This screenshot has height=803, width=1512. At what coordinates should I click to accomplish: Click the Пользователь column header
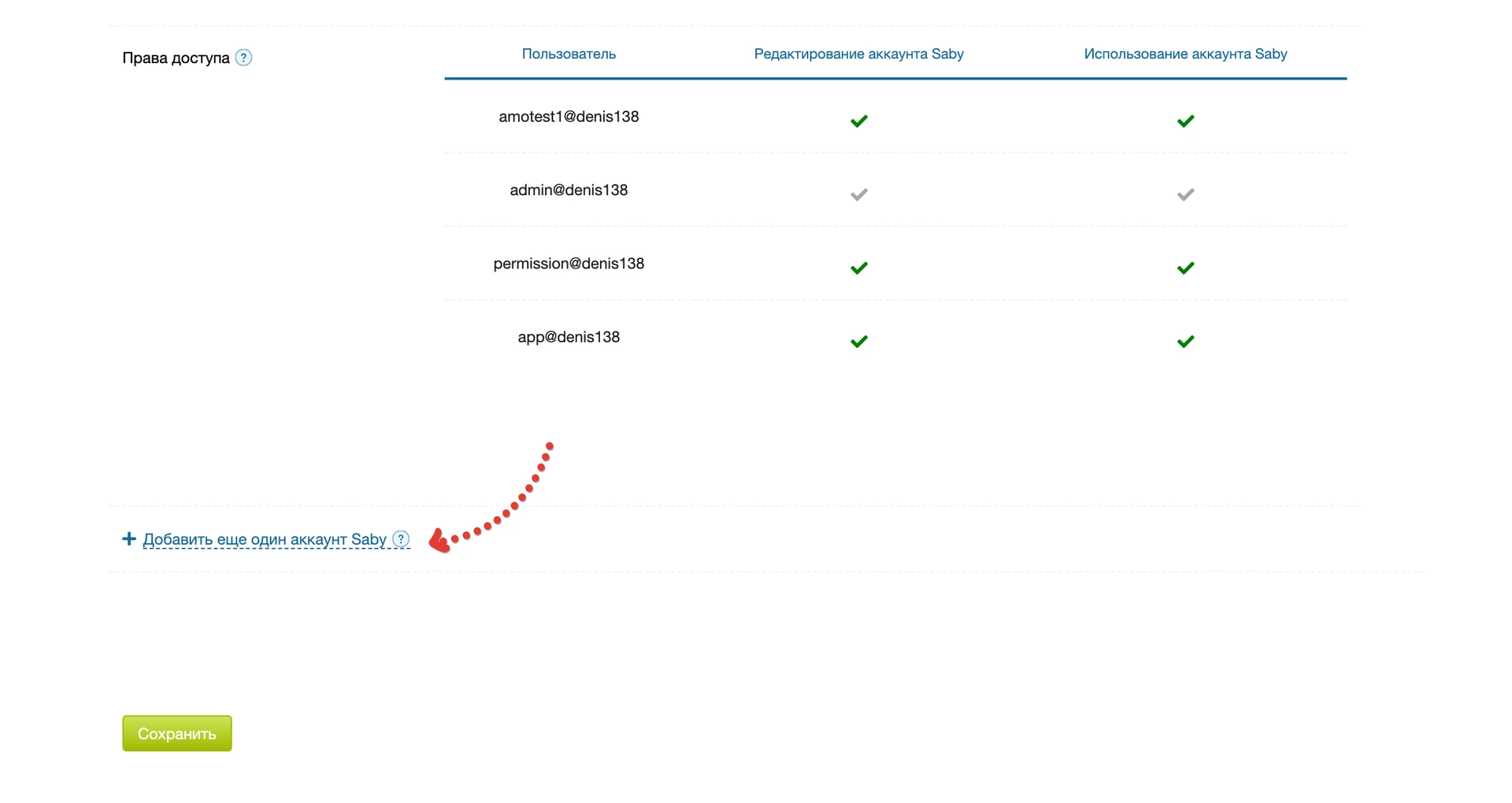tap(569, 54)
